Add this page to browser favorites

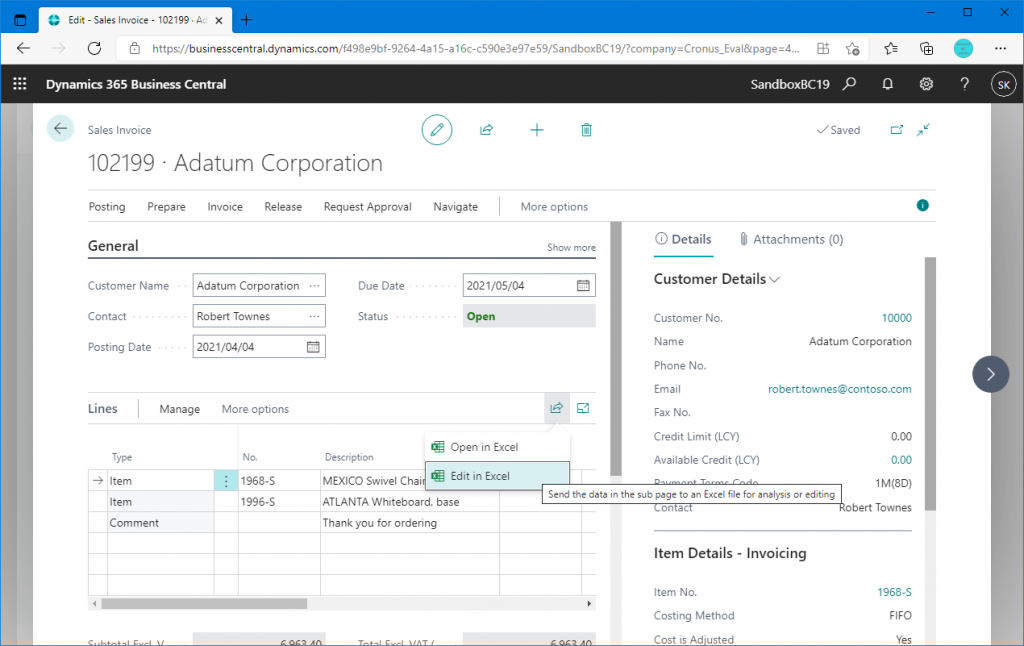[x=852, y=48]
